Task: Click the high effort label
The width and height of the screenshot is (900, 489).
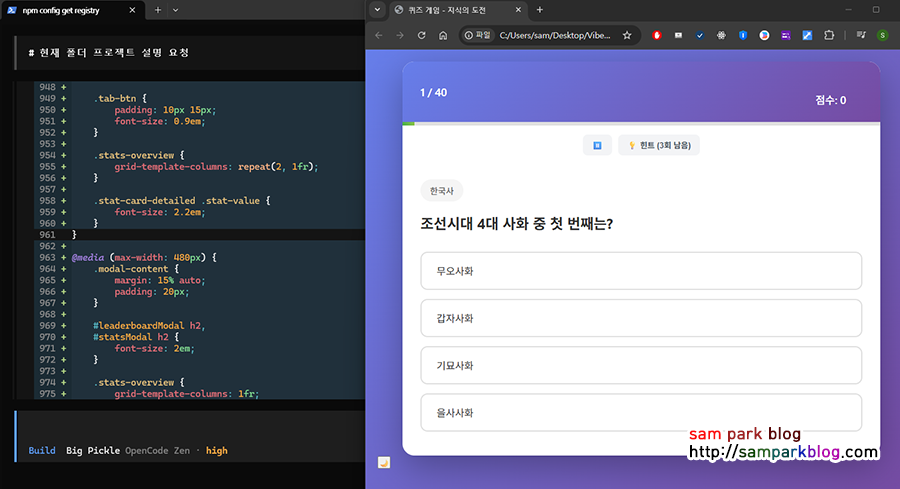Action: [216, 451]
